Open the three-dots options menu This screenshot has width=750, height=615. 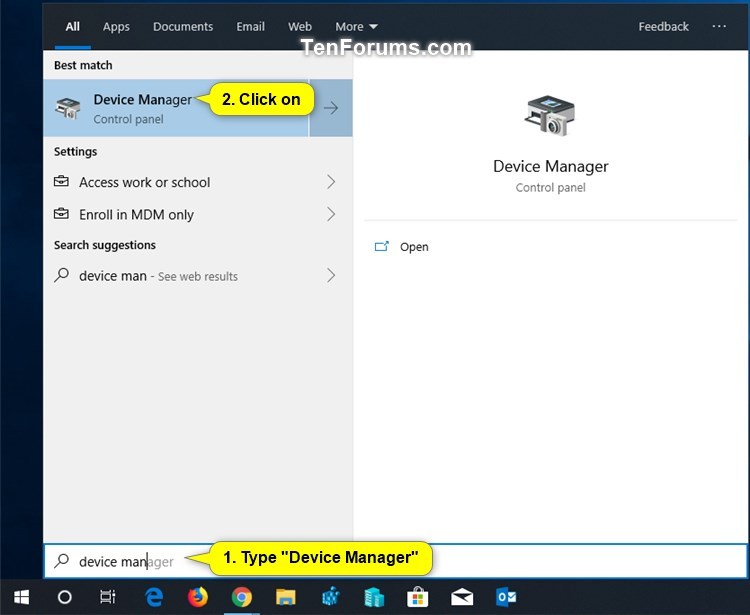pos(719,26)
